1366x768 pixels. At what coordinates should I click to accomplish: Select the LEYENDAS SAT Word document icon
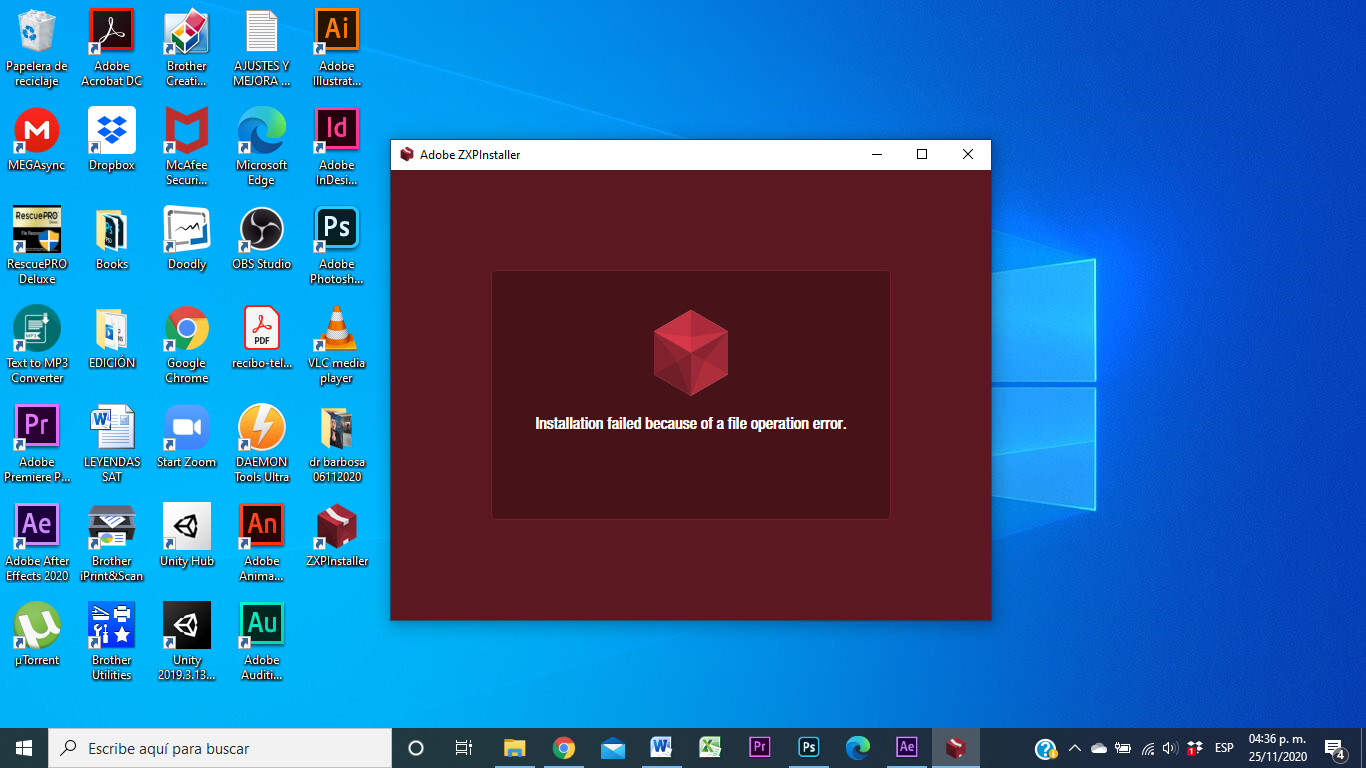coord(112,443)
